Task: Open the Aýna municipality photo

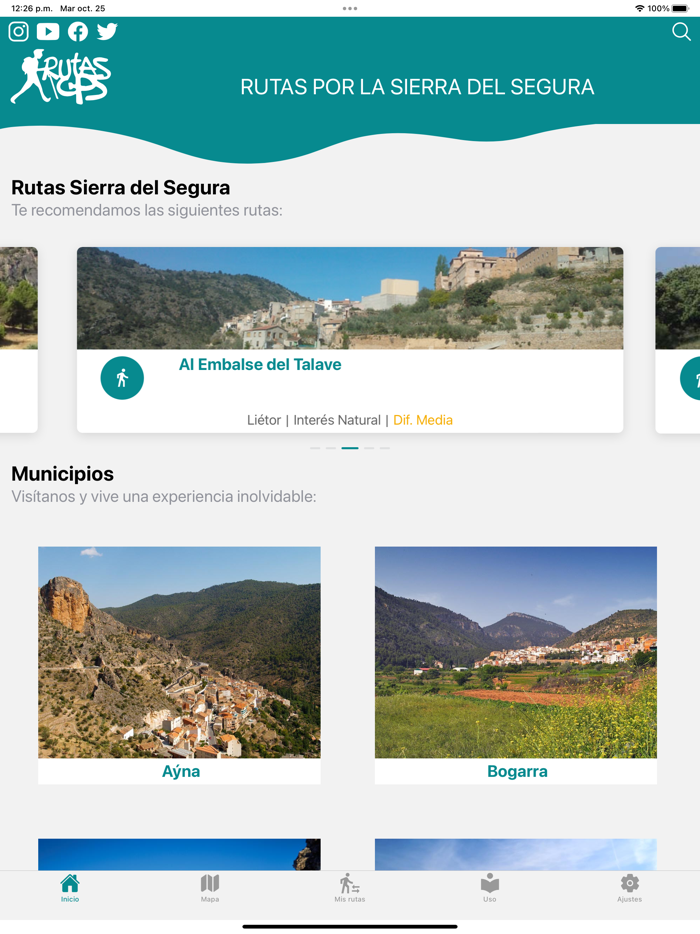Action: 179,652
